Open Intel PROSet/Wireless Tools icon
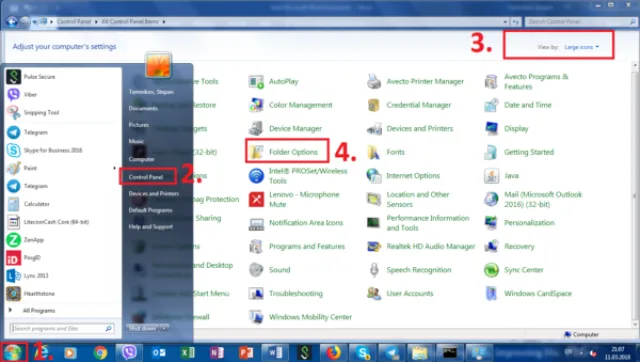 coord(256,176)
